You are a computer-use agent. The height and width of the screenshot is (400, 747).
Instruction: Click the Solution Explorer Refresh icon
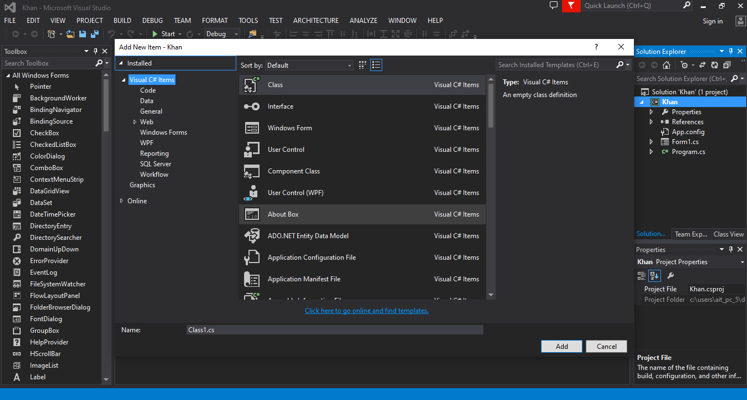714,65
